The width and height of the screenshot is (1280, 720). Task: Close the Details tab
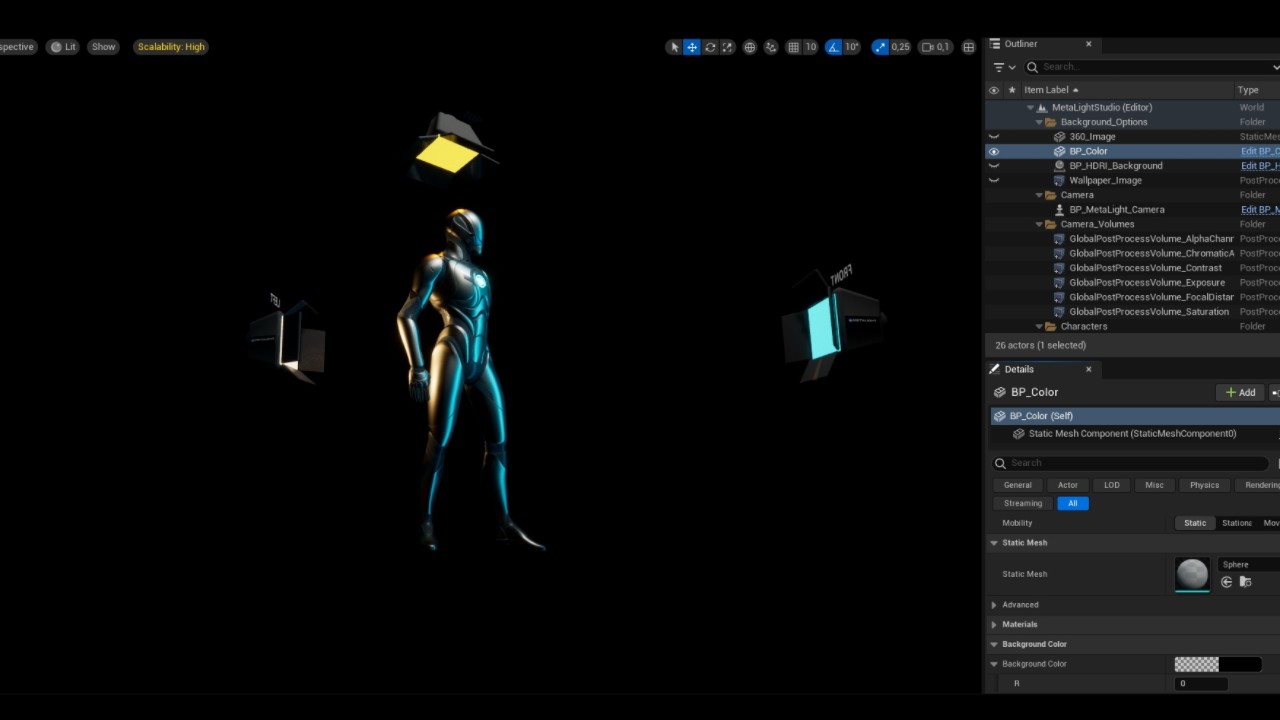(1089, 369)
